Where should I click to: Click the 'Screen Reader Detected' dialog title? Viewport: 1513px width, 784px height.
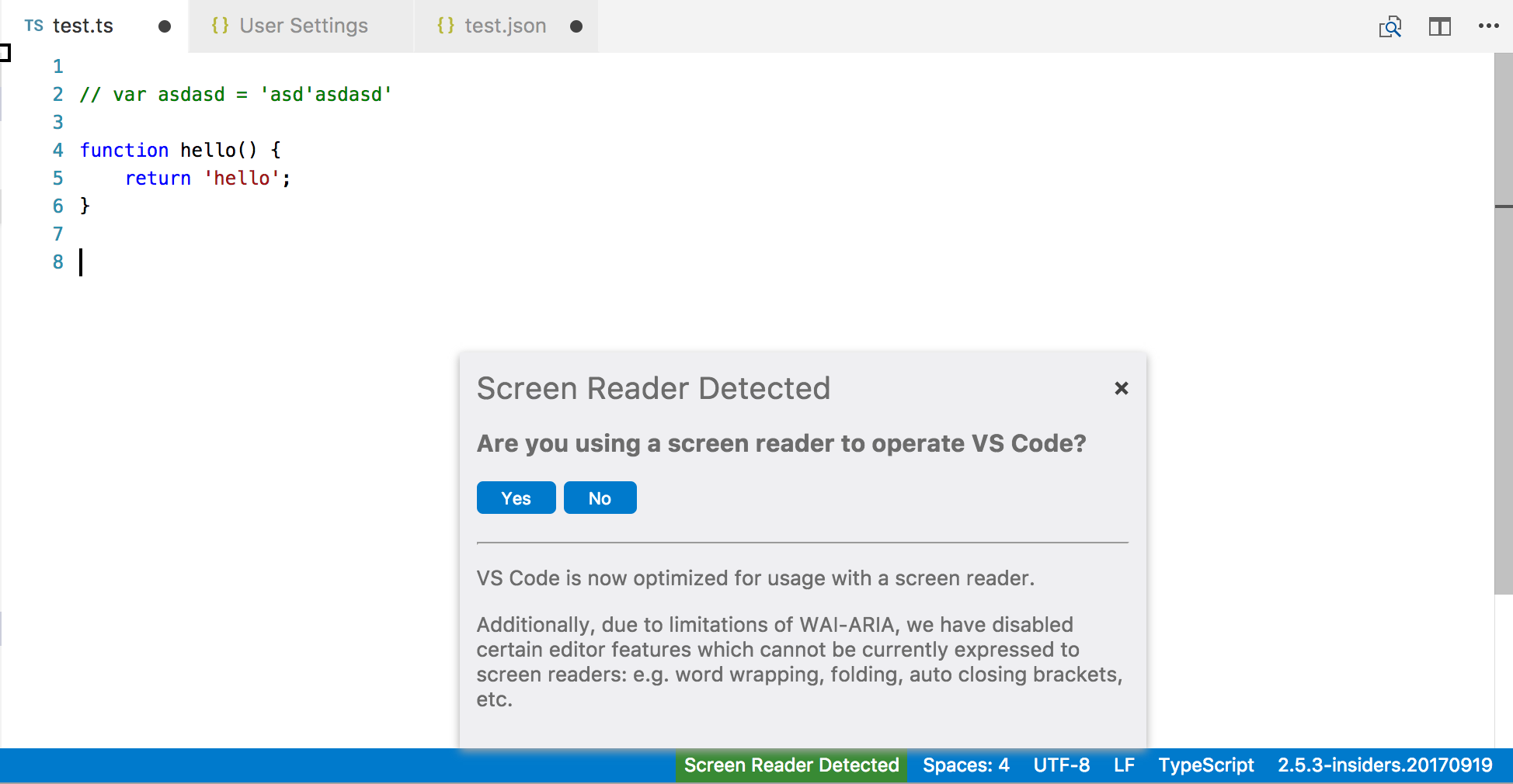[653, 388]
